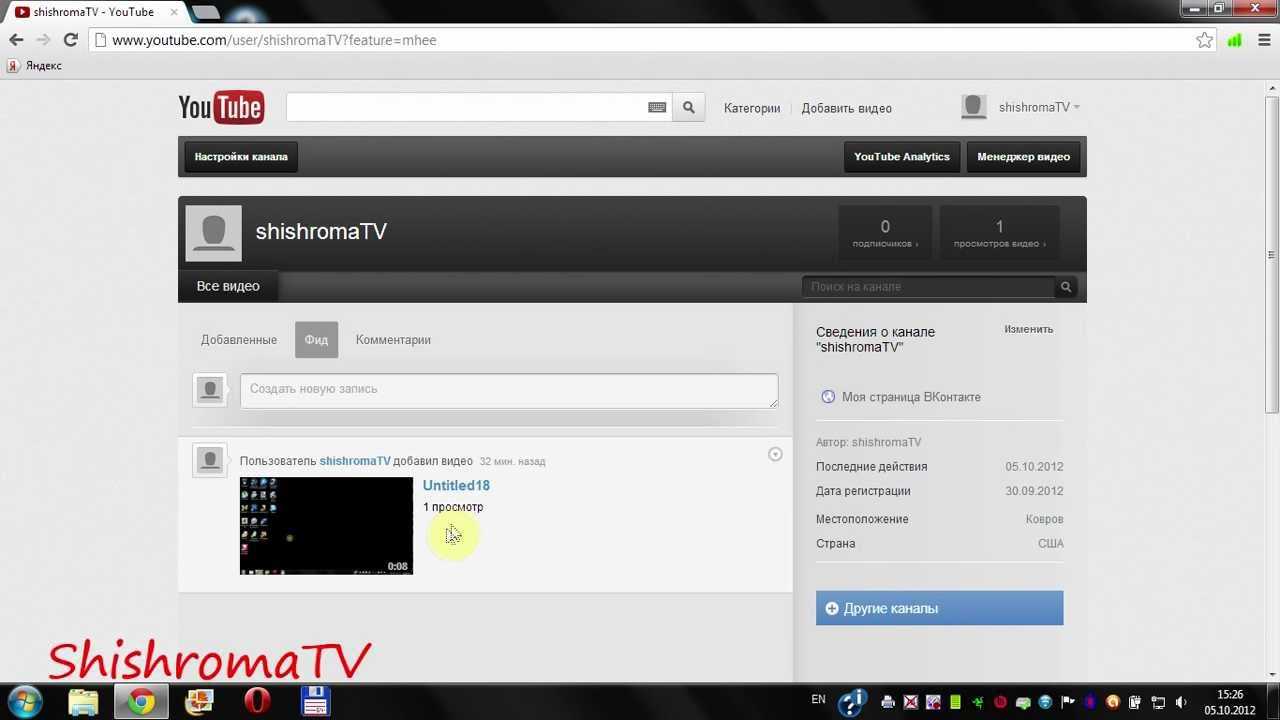Go back with the browser back arrow

tap(16, 40)
